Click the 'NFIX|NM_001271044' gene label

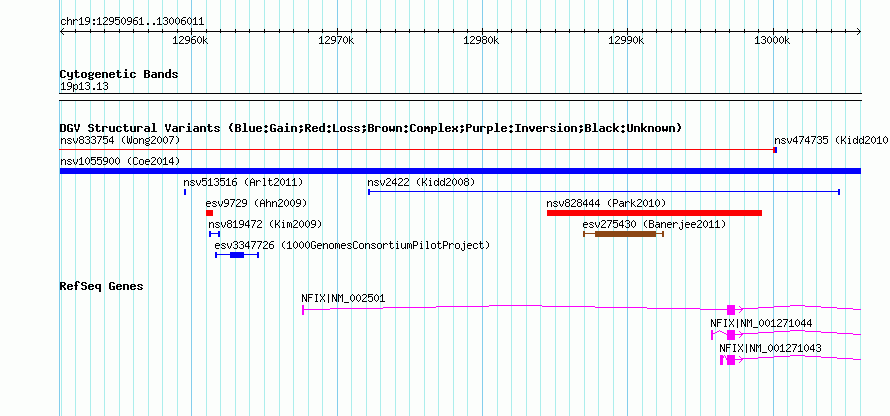tap(761, 323)
